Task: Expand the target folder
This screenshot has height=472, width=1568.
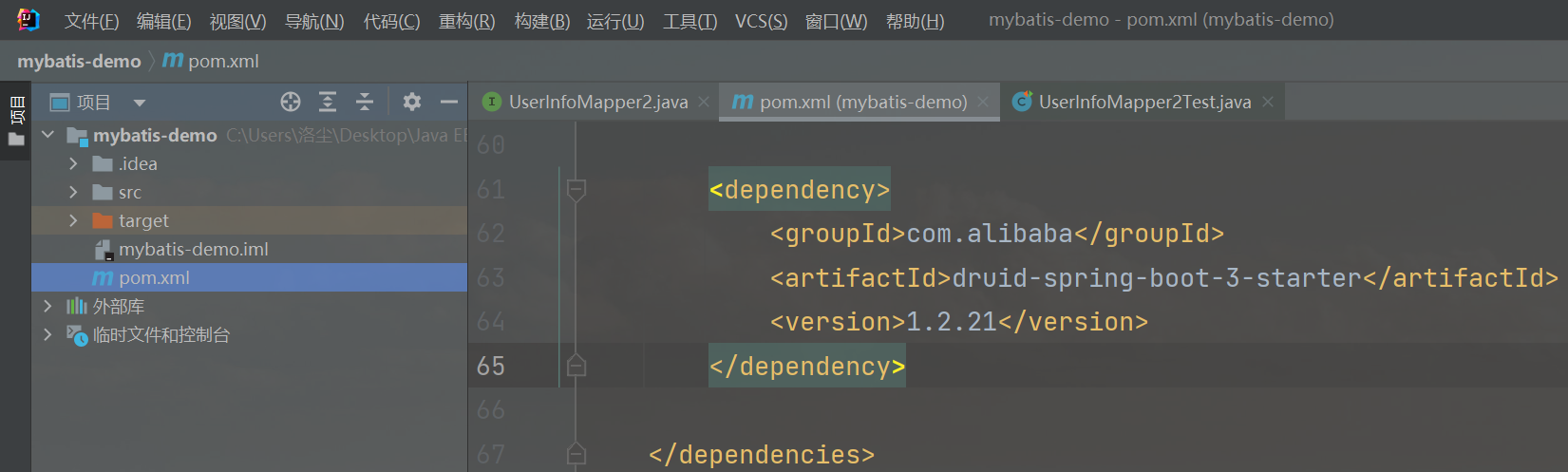Action: 73,220
